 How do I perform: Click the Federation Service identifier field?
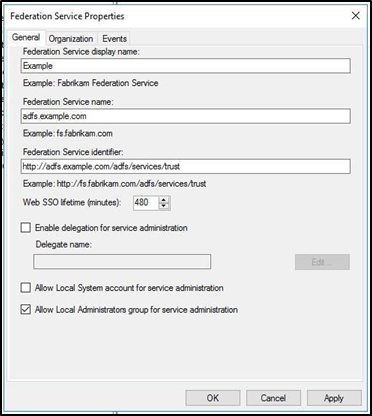(x=186, y=166)
